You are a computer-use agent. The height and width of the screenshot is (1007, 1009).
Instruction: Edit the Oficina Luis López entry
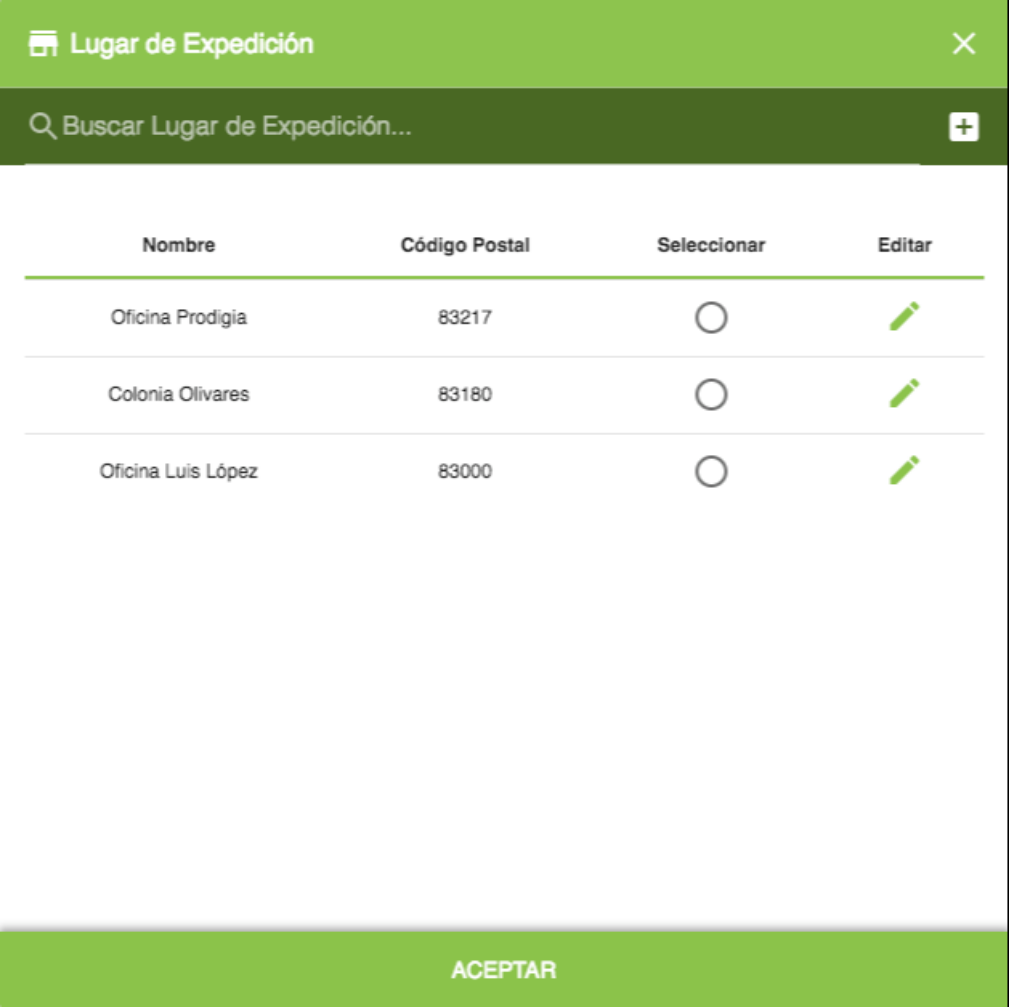click(x=904, y=471)
